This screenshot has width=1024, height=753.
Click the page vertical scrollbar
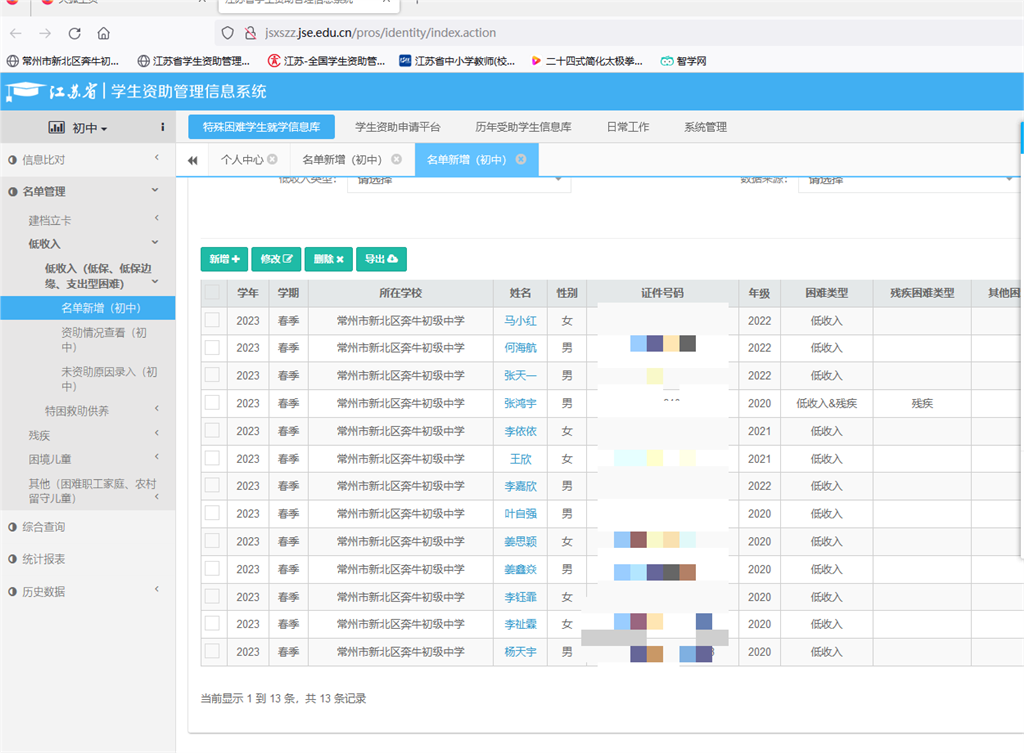click(x=1021, y=340)
